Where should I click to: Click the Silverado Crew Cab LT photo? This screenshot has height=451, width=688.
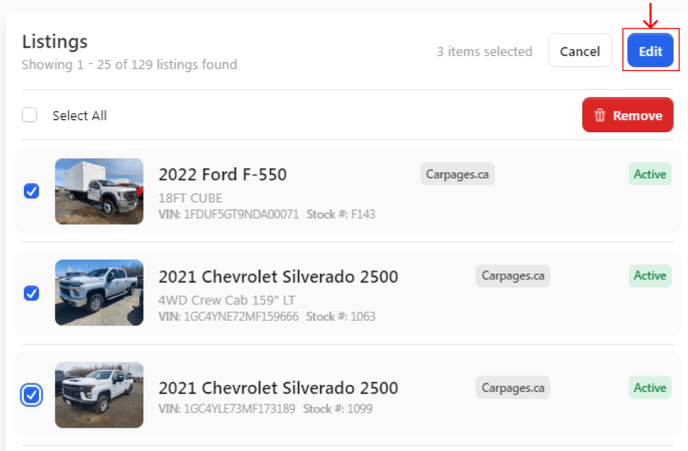[99, 293]
